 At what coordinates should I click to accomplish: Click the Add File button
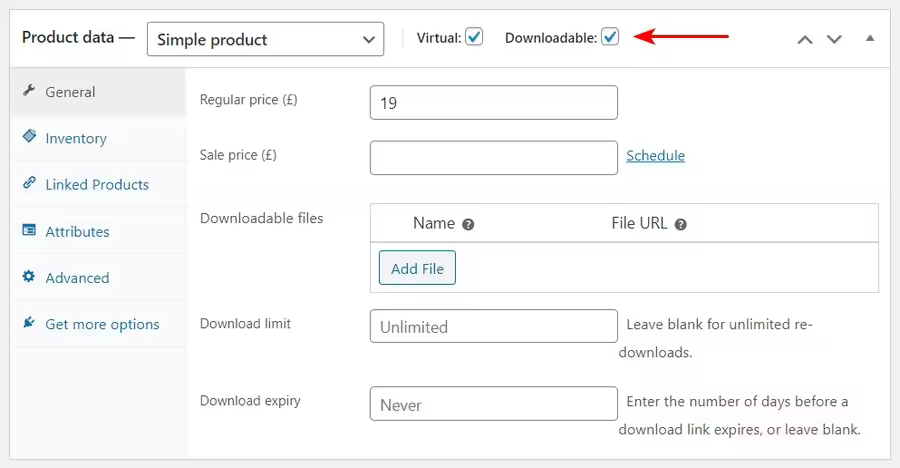(417, 268)
